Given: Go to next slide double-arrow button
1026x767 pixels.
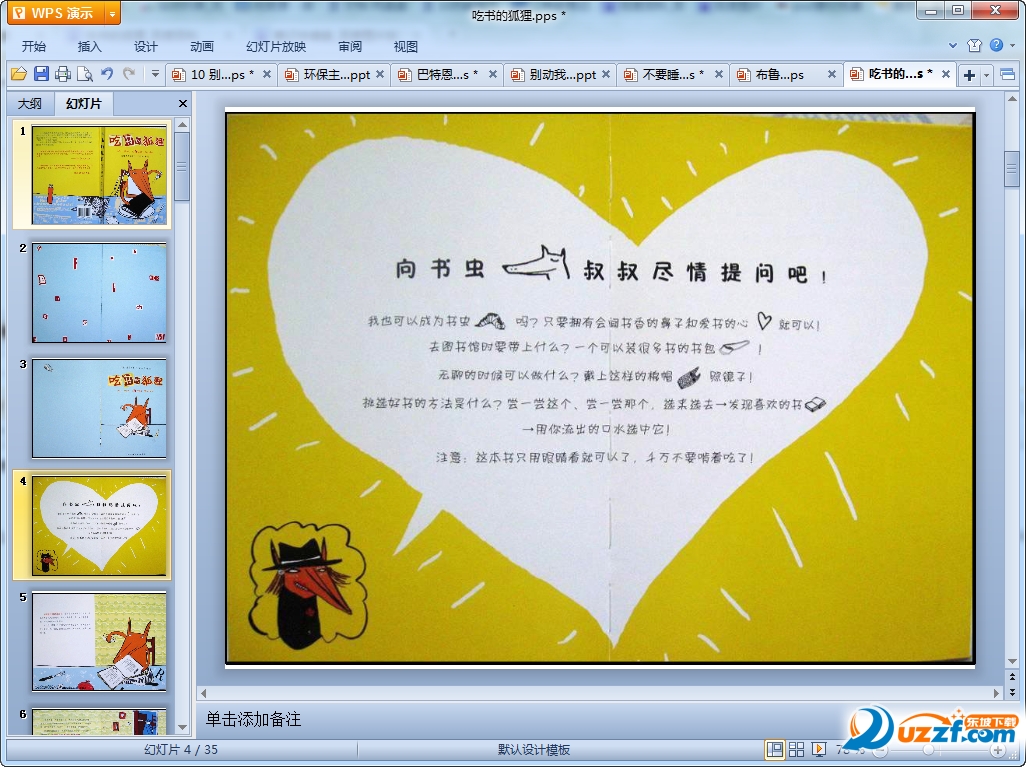Looking at the screenshot, I should point(1012,692).
